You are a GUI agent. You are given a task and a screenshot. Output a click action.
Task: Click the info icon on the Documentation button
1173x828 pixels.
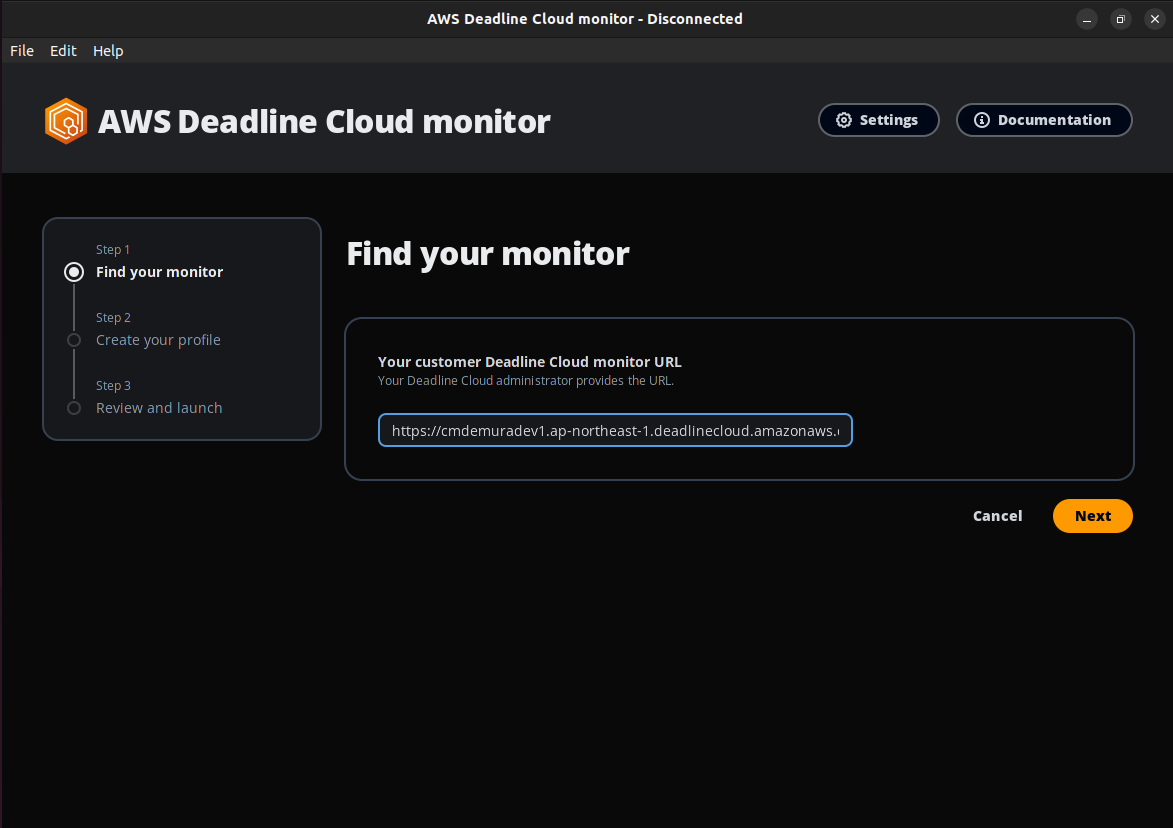(981, 119)
